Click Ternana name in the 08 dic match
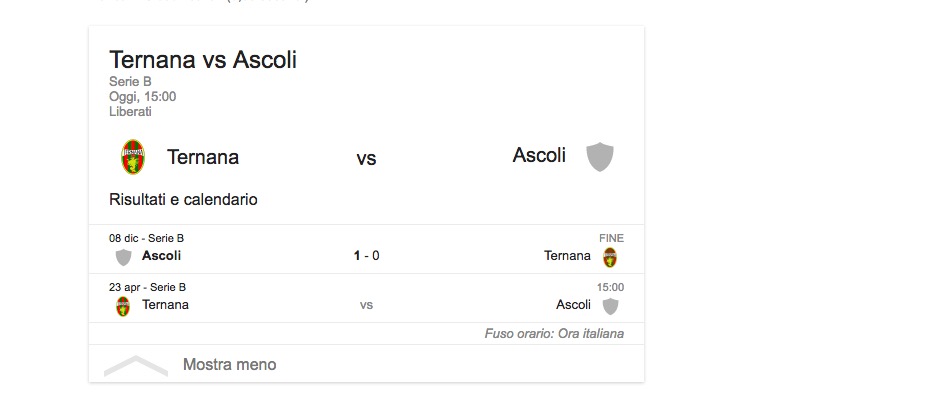 pos(567,256)
